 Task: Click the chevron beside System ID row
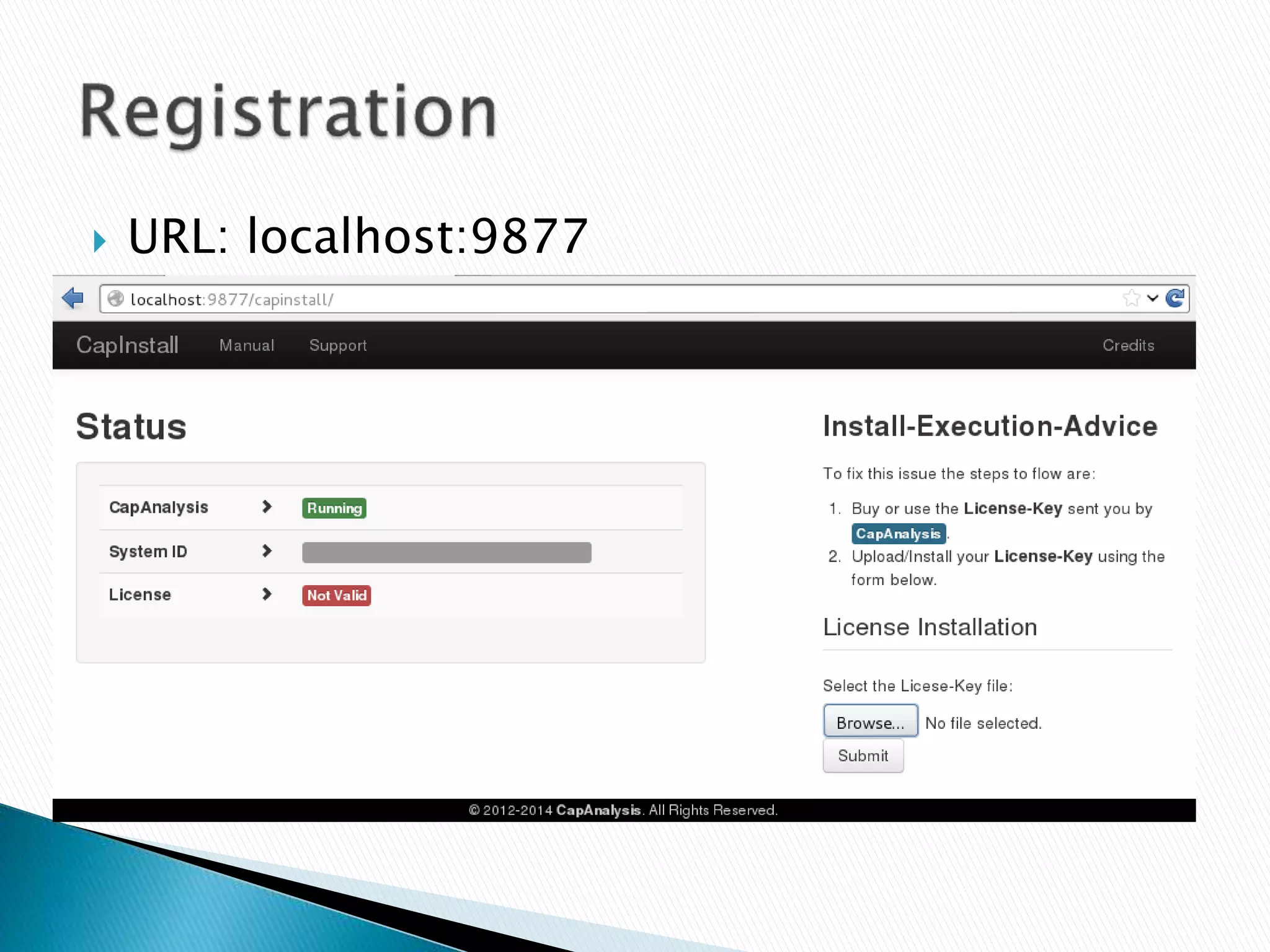click(x=267, y=551)
